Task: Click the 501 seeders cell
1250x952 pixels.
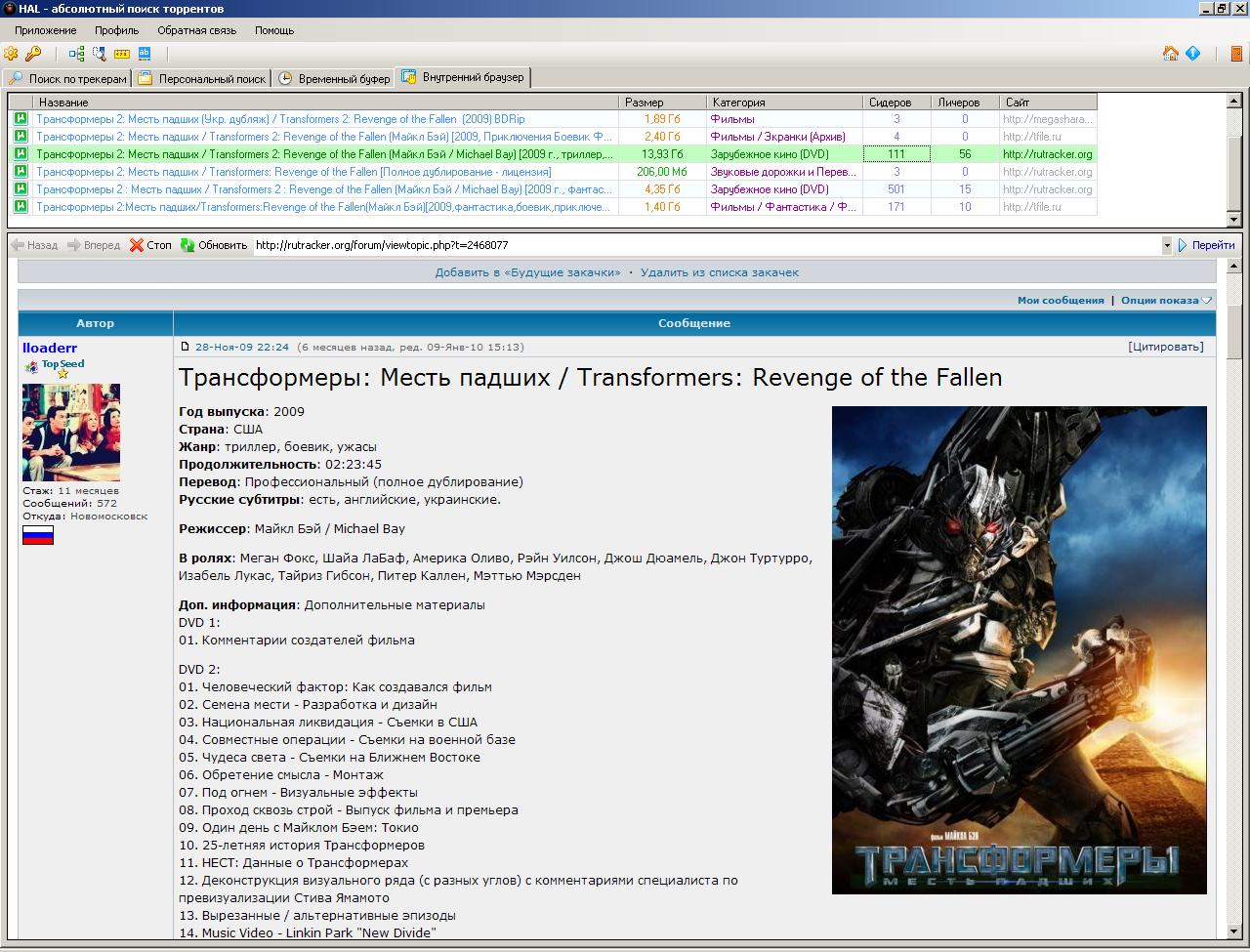Action: click(x=896, y=189)
